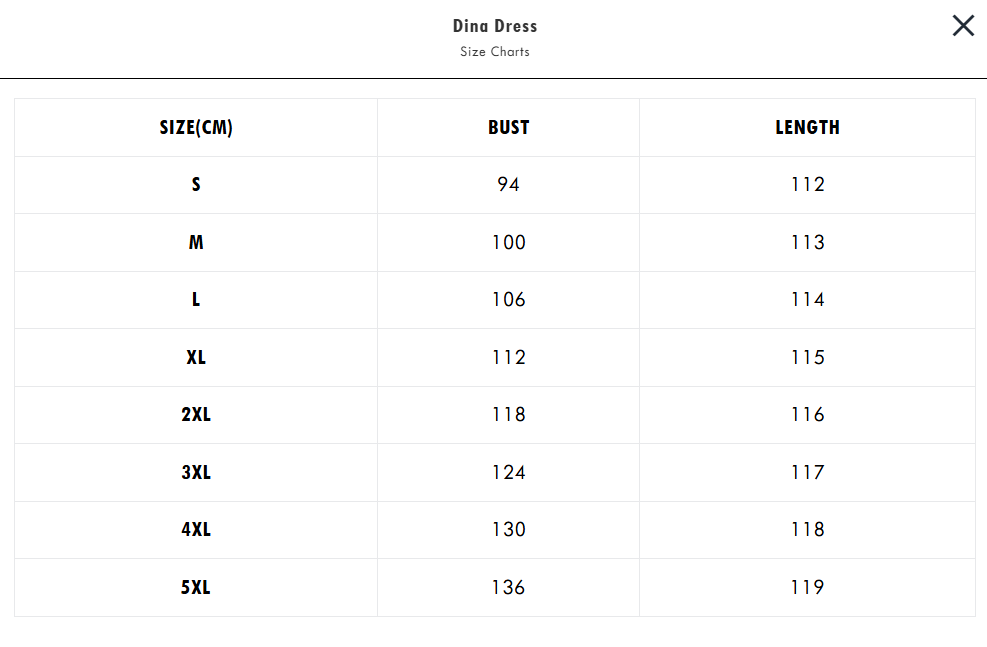Click the L size row label
The height and width of the screenshot is (647, 987).
click(196, 300)
